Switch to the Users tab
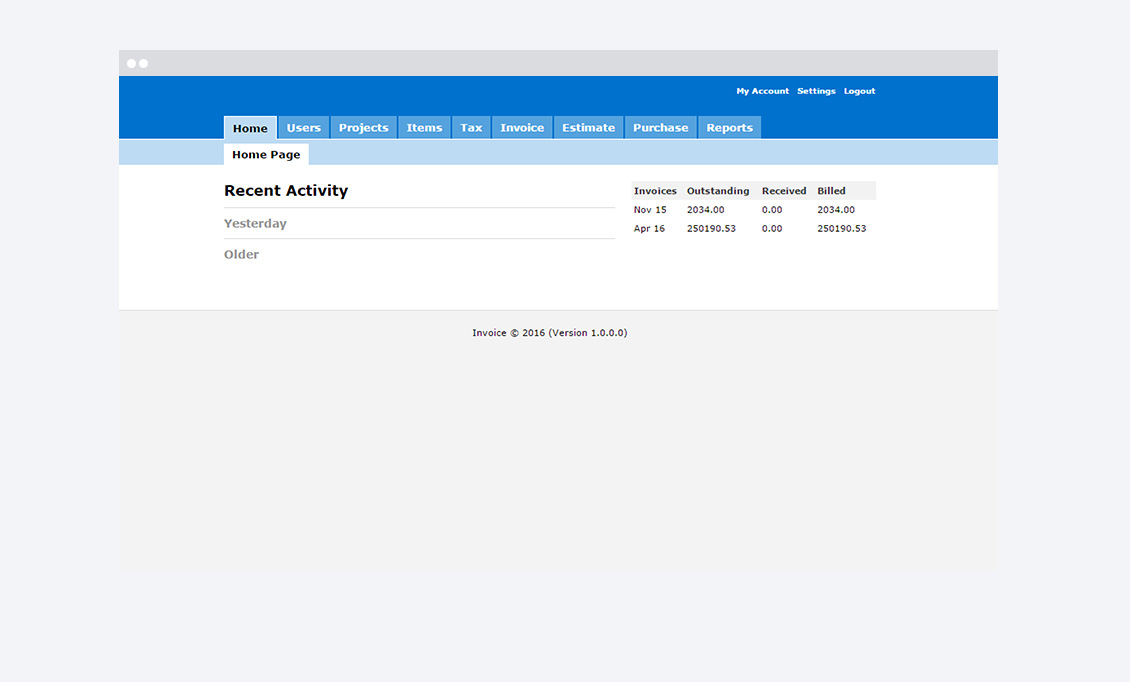 click(x=303, y=128)
